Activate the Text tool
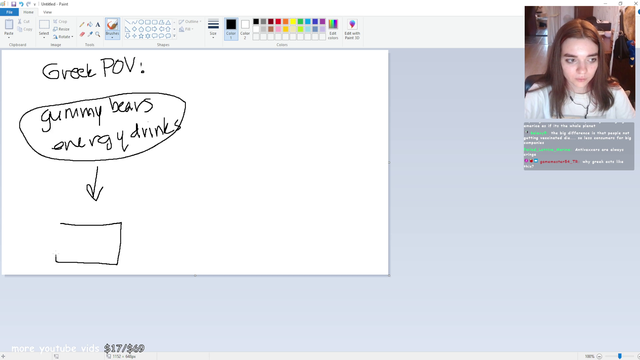Screen dimensions: 640x360 [x=98, y=24]
